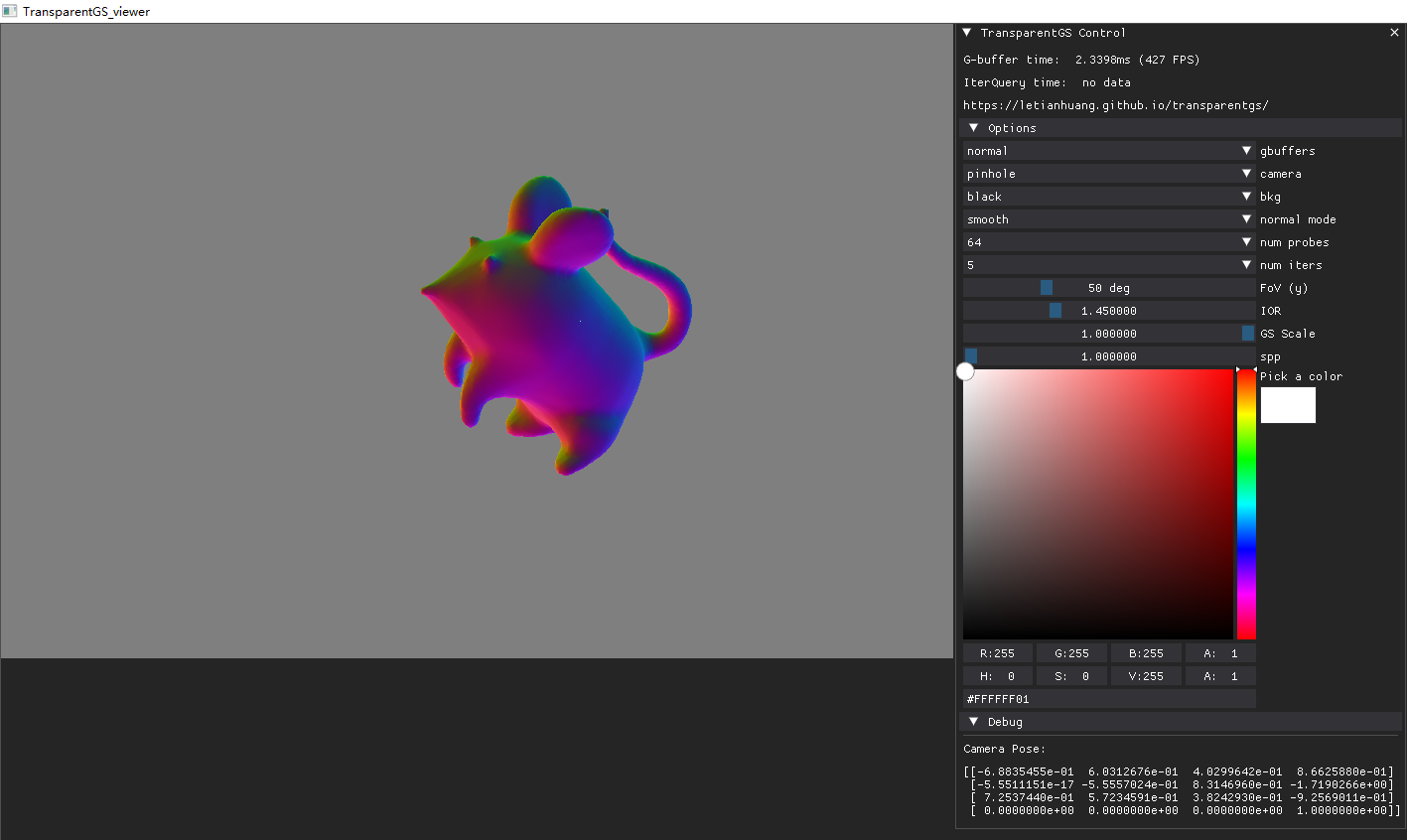Click the alpha field in HSV row
1407x840 pixels.
tap(1221, 676)
